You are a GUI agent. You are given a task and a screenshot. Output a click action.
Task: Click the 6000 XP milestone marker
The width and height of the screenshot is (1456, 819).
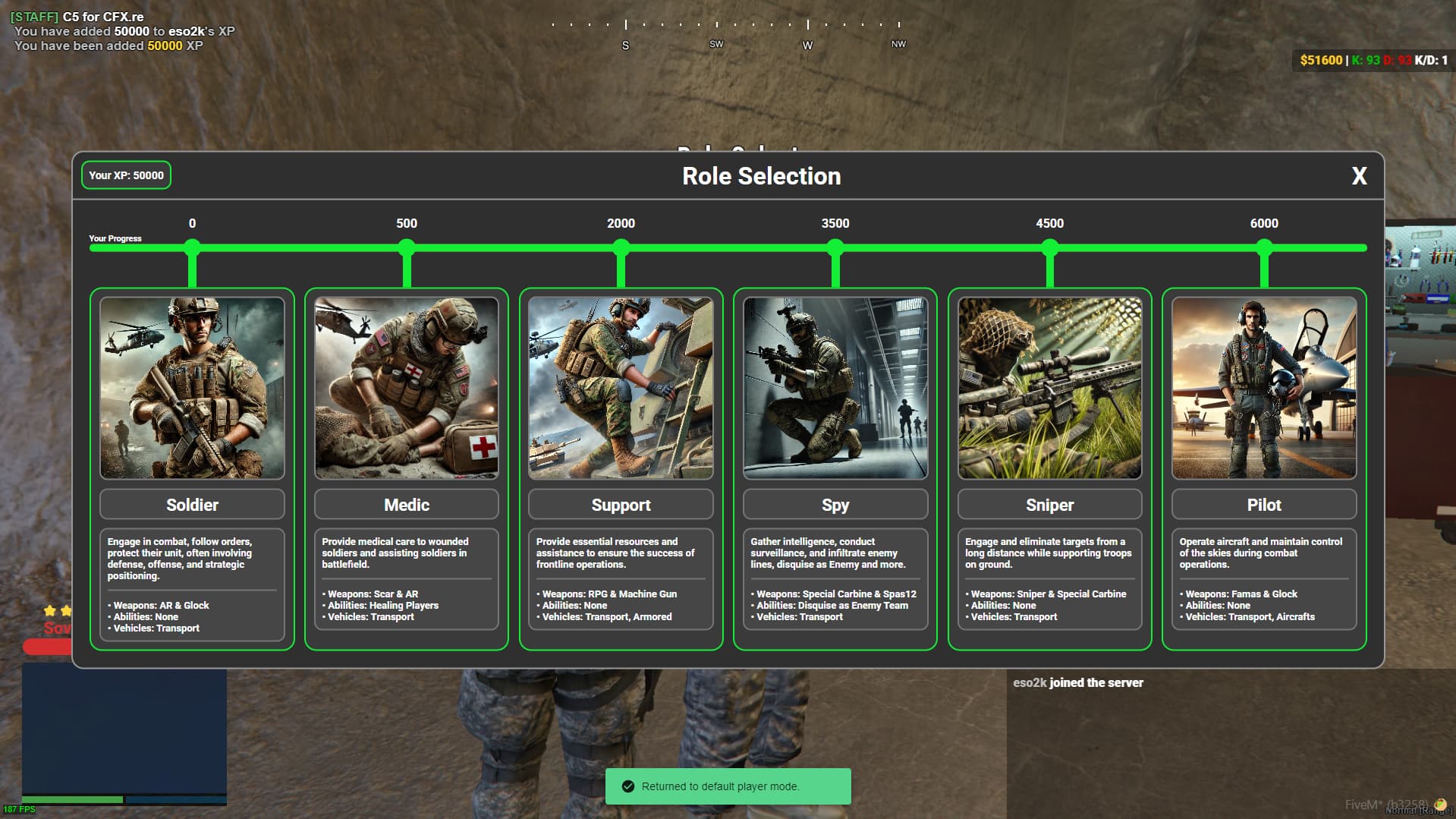[x=1263, y=246]
